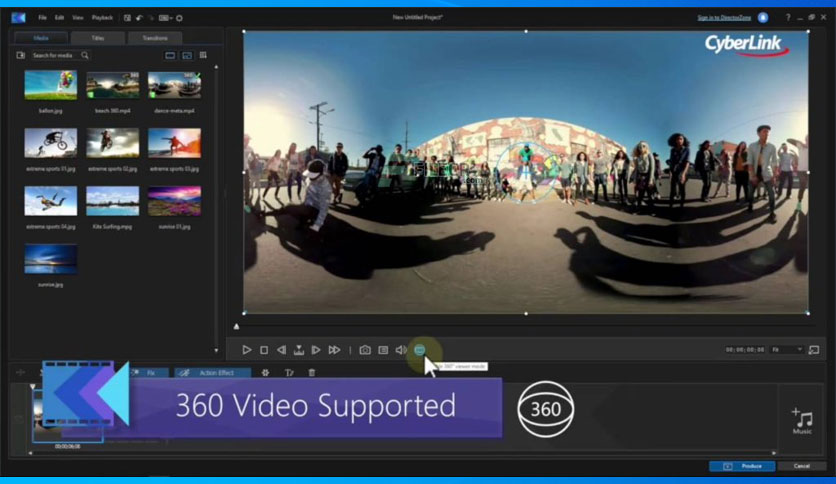Image resolution: width=836 pixels, height=484 pixels.
Task: Open the Edit menu
Action: pyautogui.click(x=59, y=18)
